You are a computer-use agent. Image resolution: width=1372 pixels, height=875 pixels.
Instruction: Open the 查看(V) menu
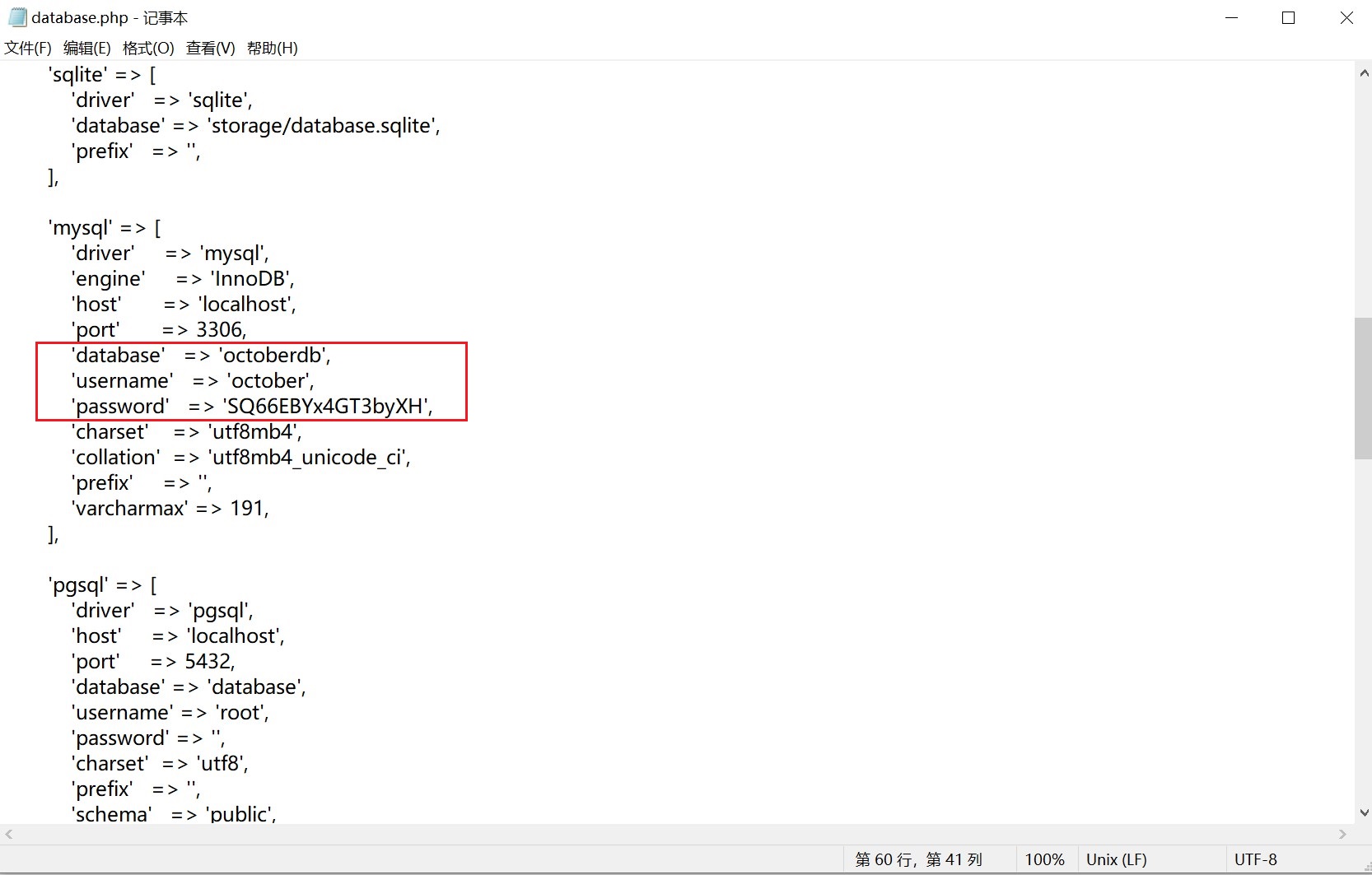(210, 48)
